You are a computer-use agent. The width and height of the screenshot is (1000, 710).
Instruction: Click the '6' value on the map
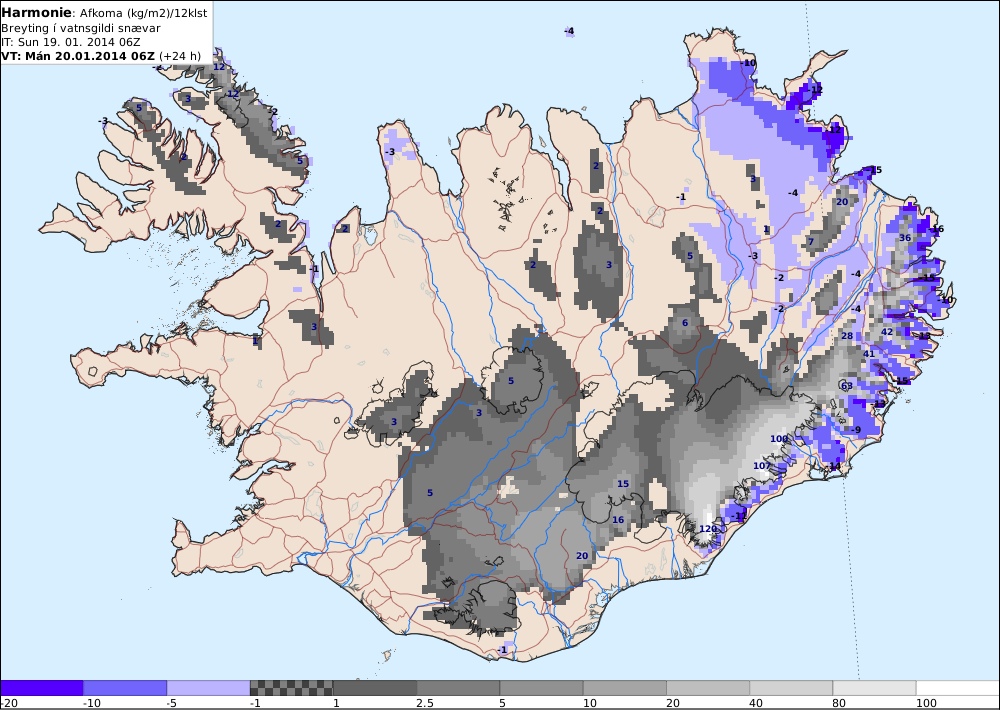click(x=685, y=323)
